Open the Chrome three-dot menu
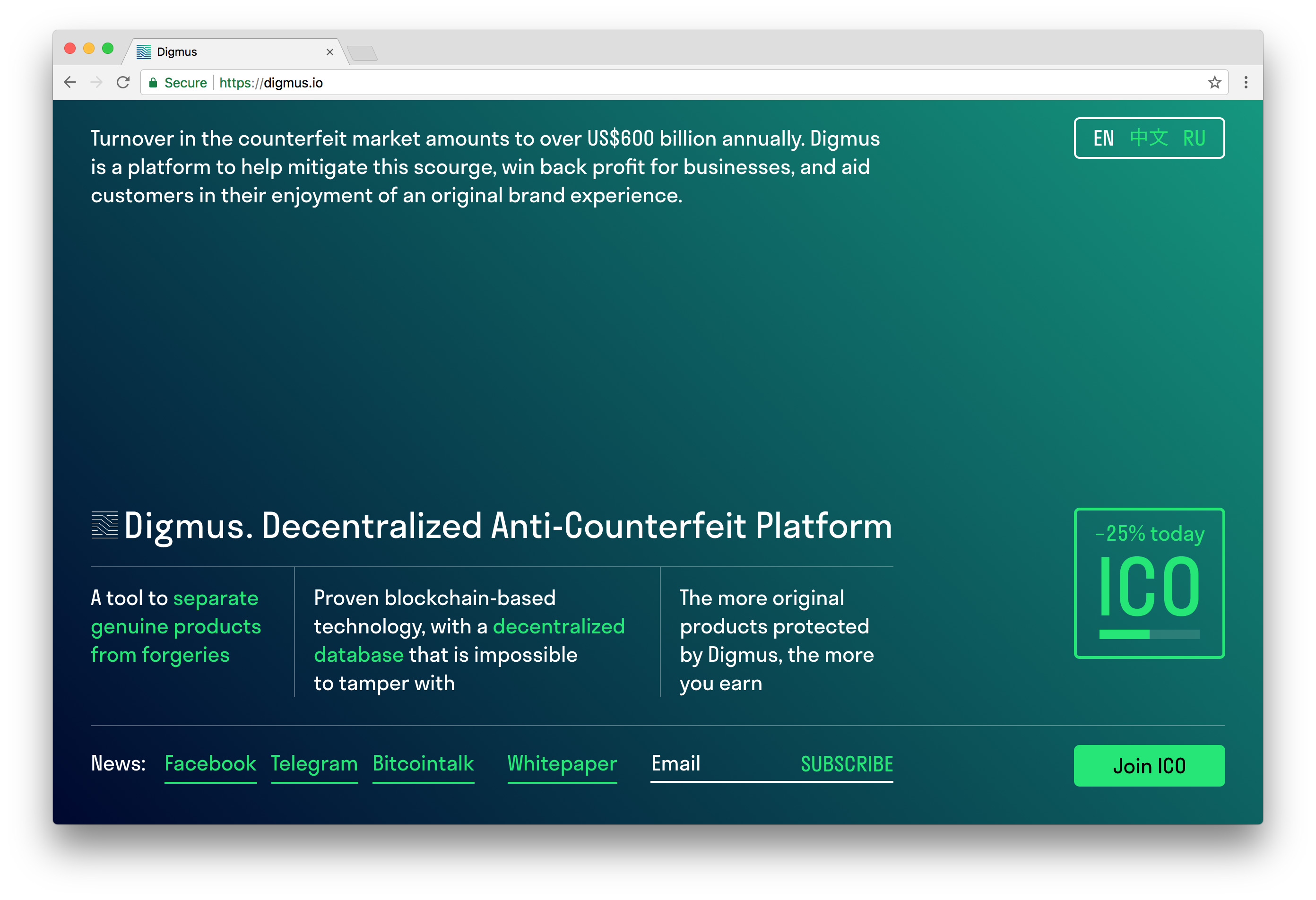 (x=1246, y=83)
